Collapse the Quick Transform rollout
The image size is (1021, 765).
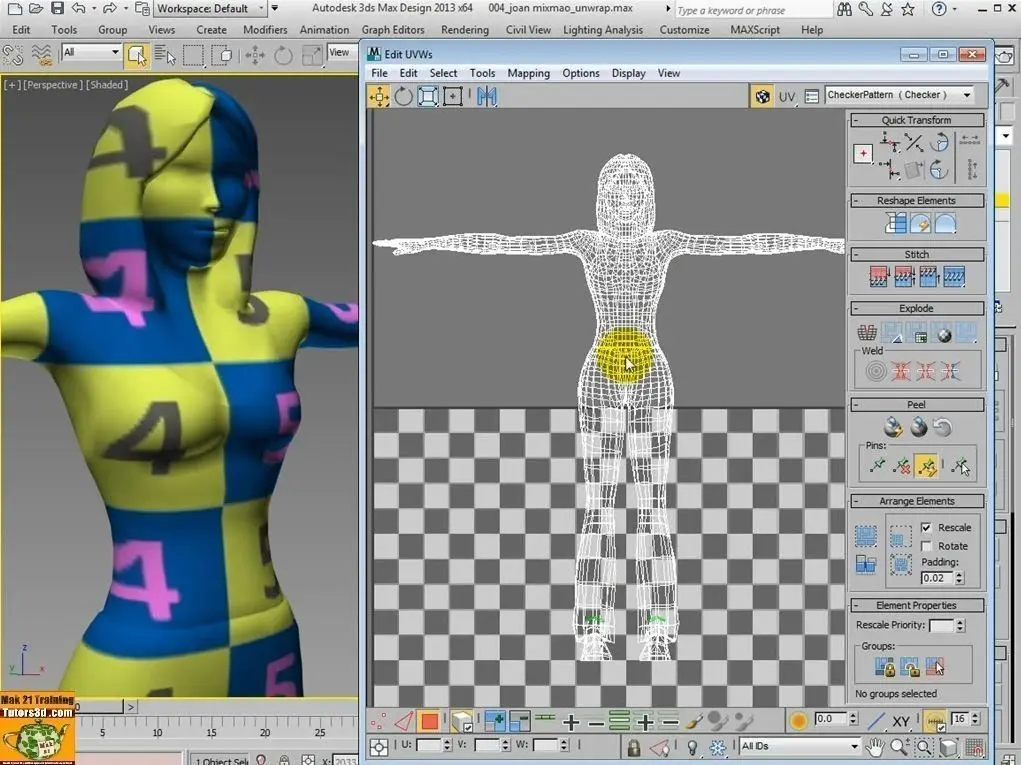pyautogui.click(x=917, y=120)
